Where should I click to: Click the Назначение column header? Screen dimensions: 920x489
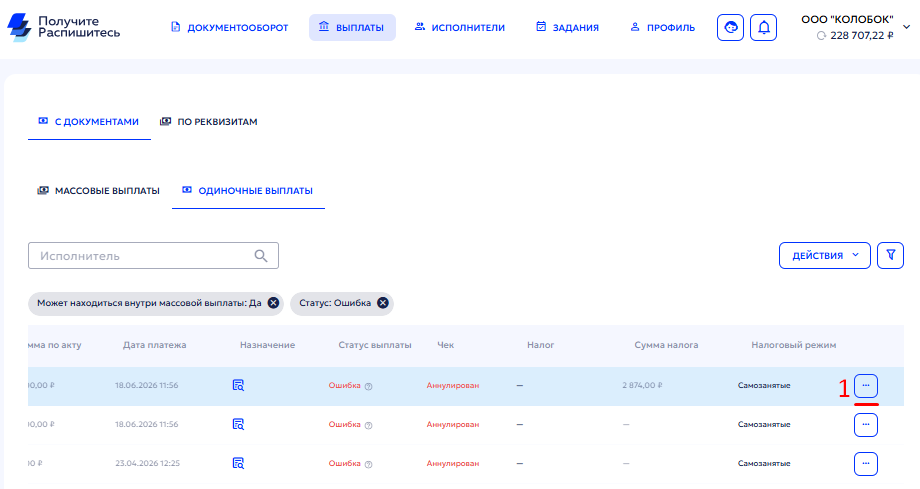[x=268, y=345]
